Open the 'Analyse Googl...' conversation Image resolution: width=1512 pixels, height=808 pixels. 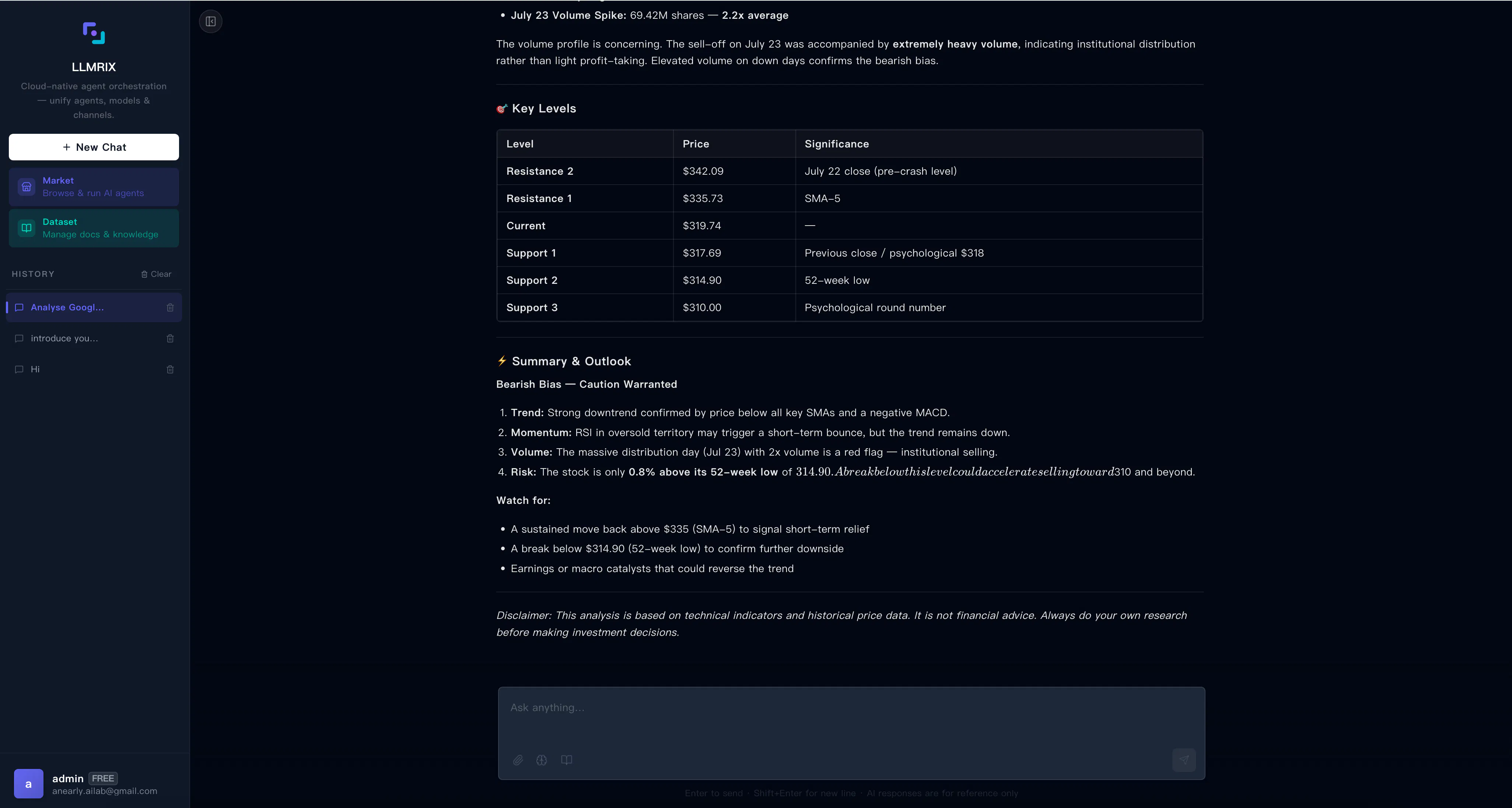click(94, 307)
